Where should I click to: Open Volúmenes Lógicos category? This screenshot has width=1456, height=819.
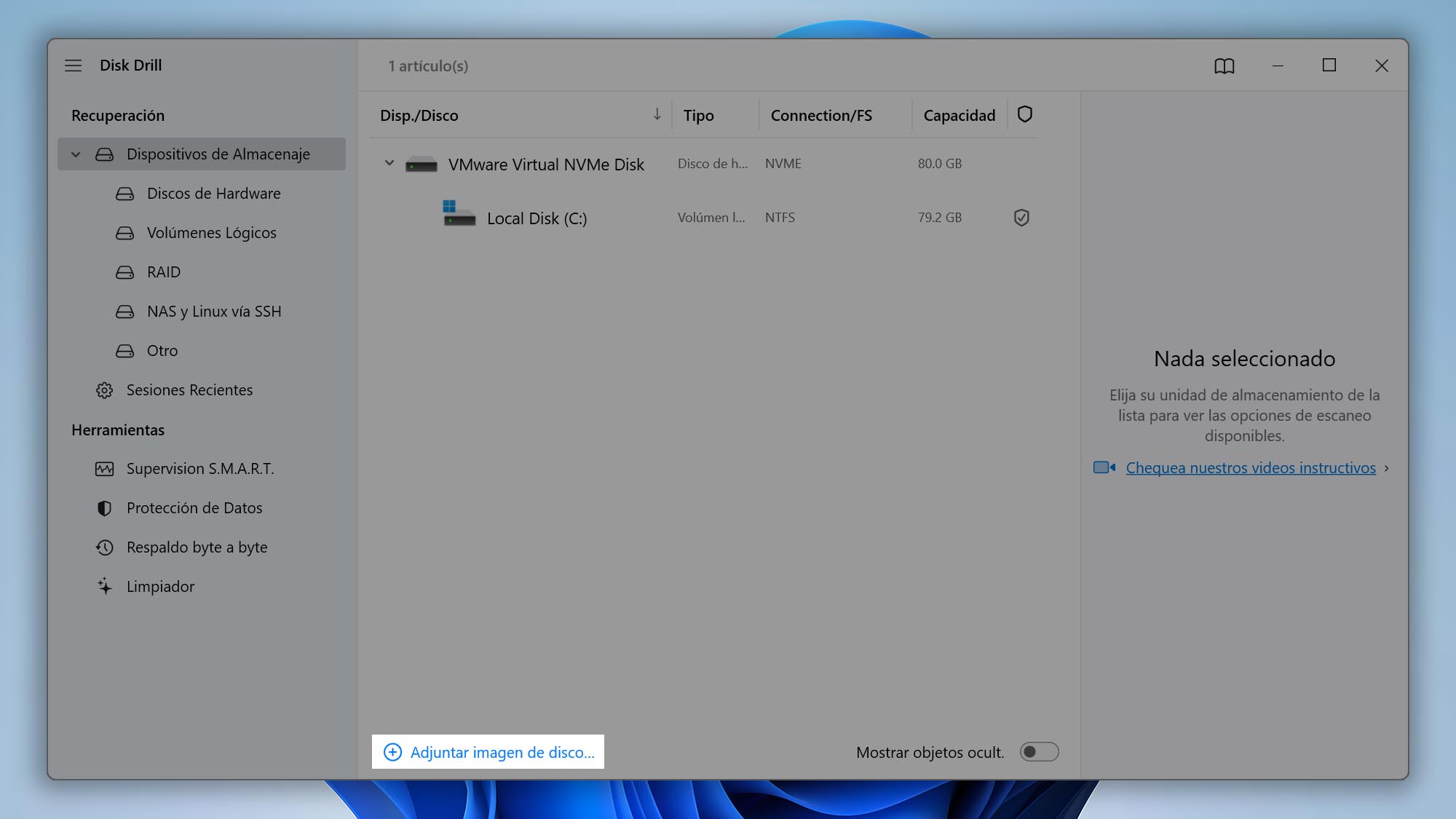(211, 233)
